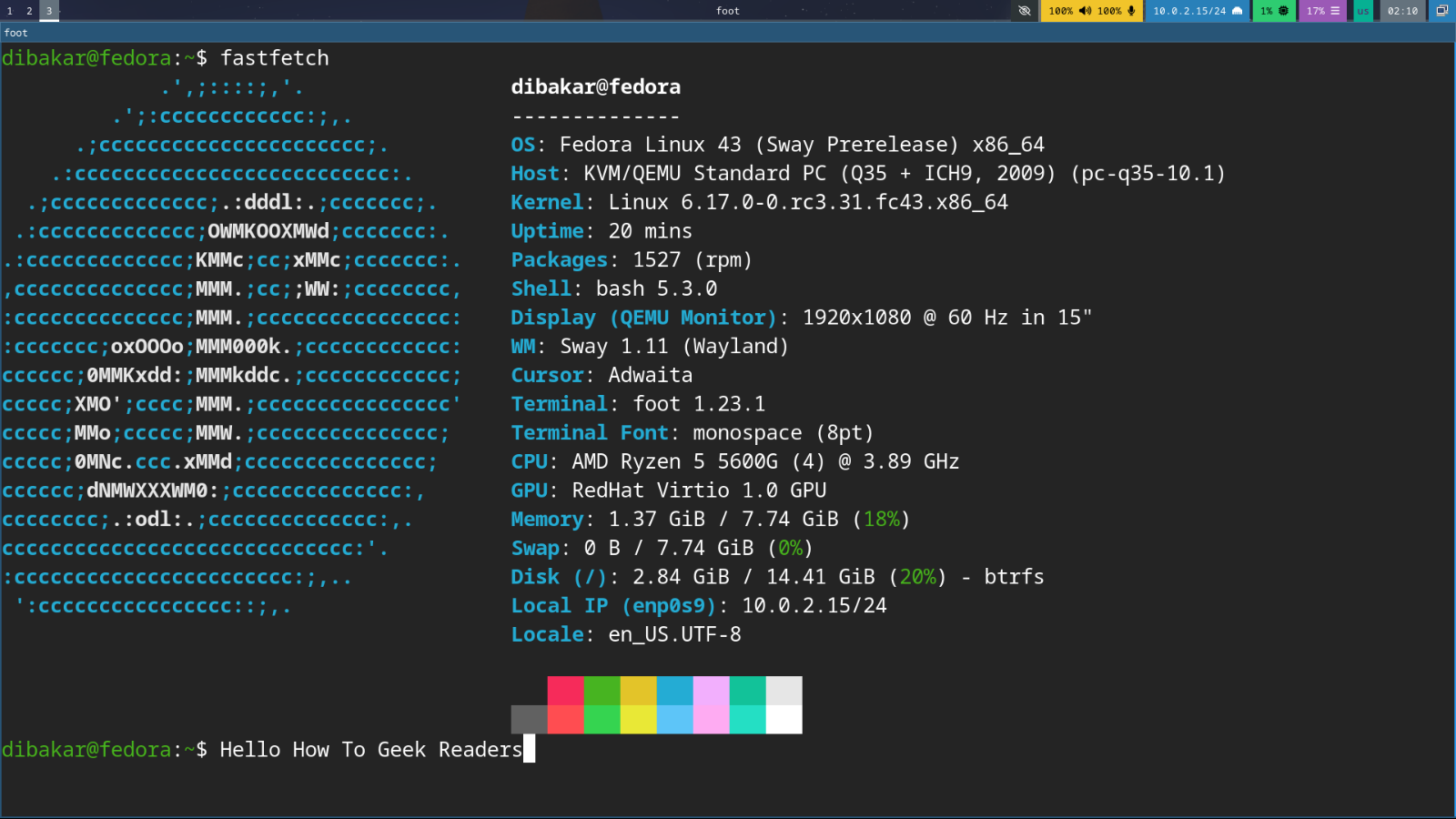
Task: Click the red swatch in the fastfetch palette
Action: 565,692
